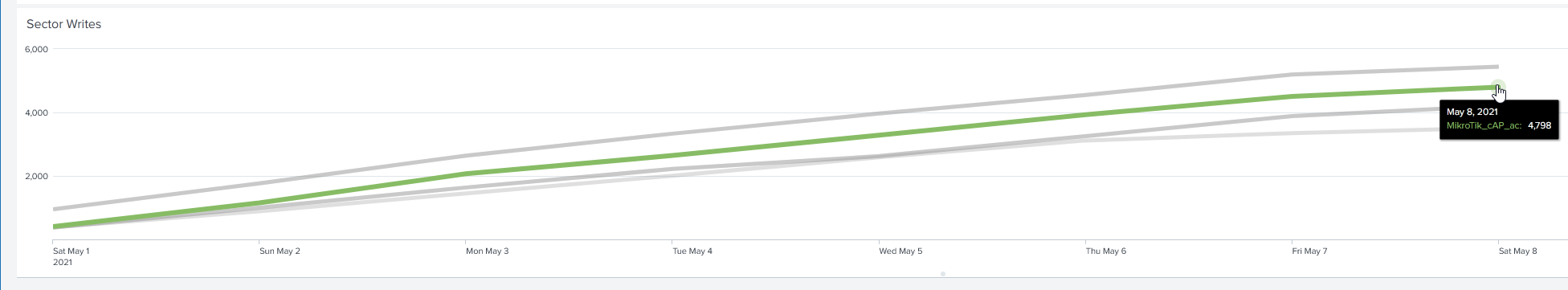The image size is (1568, 290).
Task: Click the highlighted green data point on May 8
Action: [1497, 88]
